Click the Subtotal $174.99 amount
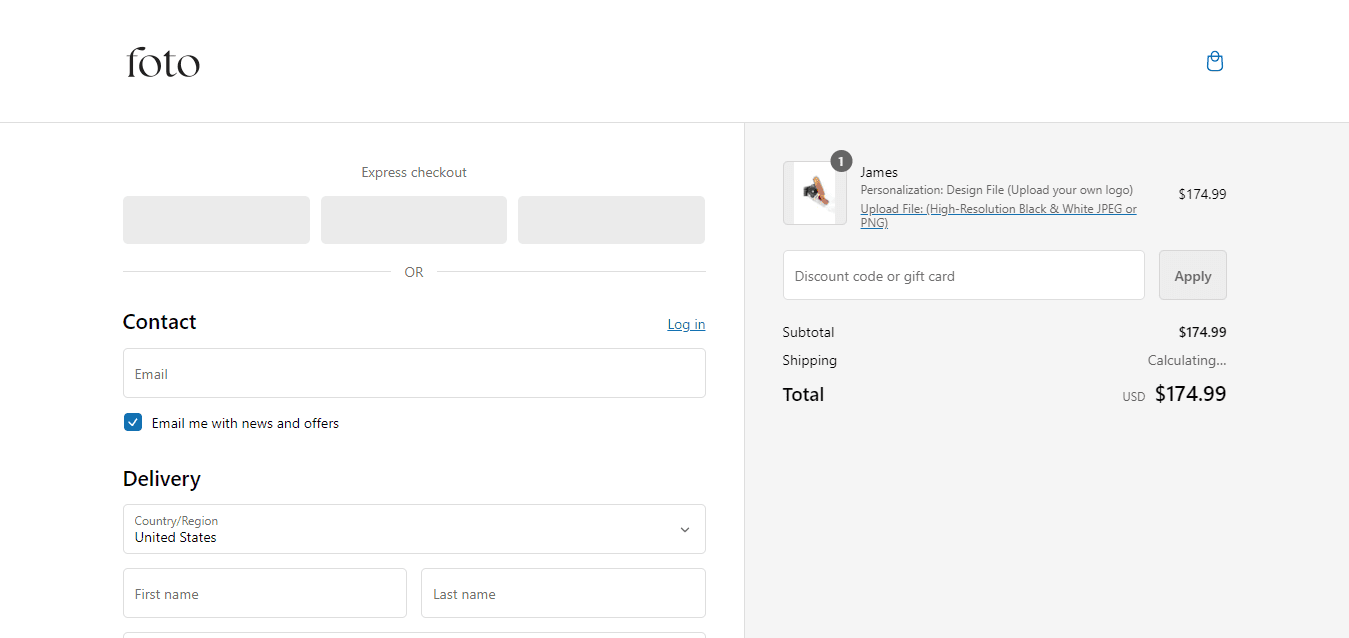 1202,332
